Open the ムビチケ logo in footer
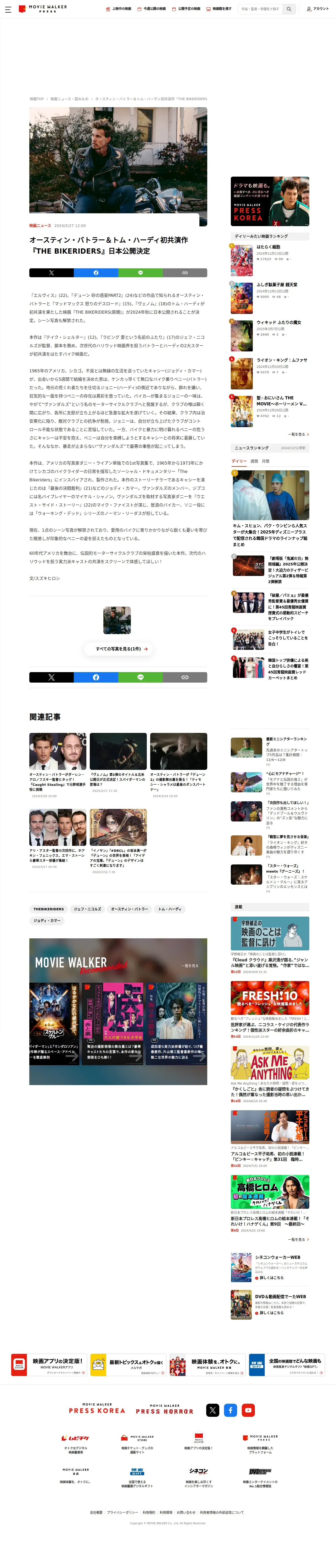This screenshot has width=336, height=1568. point(75,1438)
